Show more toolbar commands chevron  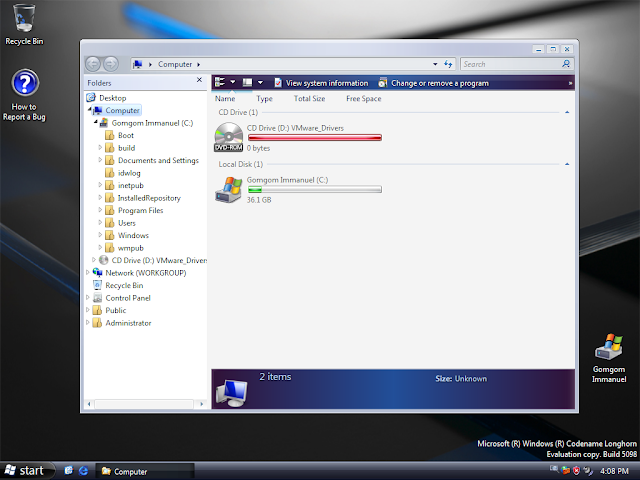tap(570, 83)
